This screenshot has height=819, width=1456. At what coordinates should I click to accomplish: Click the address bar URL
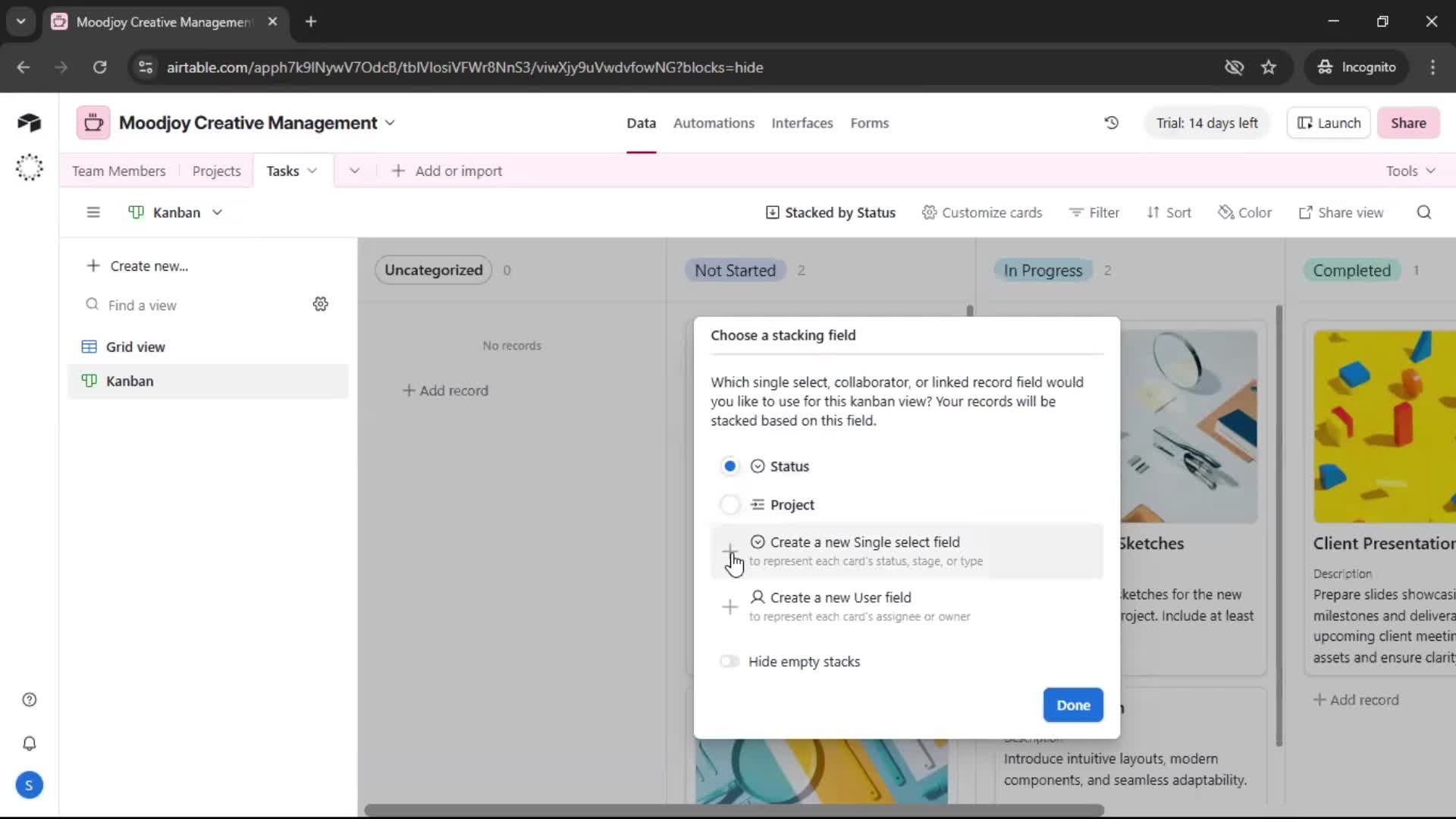[x=465, y=67]
